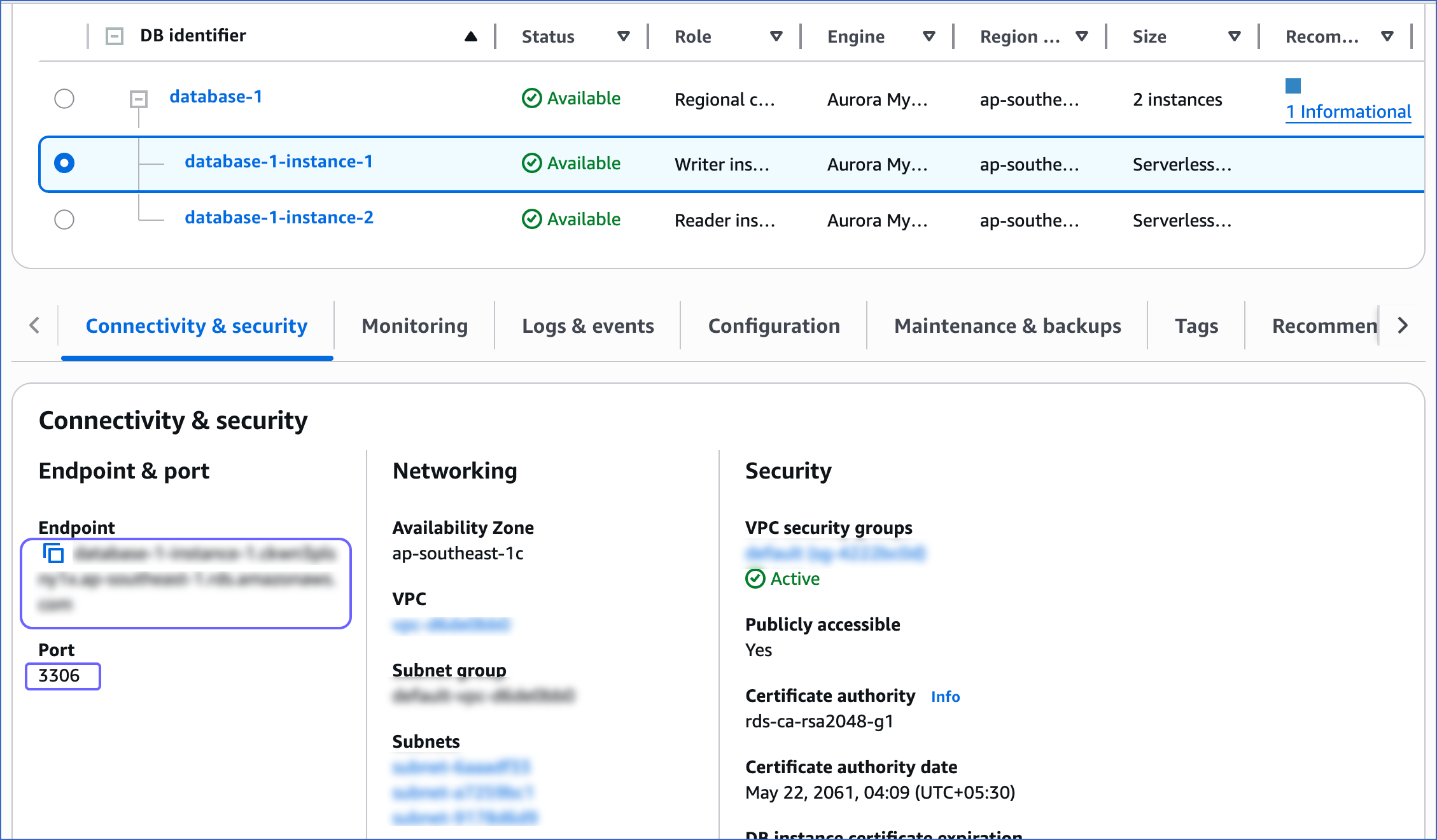The width and height of the screenshot is (1437, 840).
Task: Open the Logs & events tab
Action: click(588, 326)
